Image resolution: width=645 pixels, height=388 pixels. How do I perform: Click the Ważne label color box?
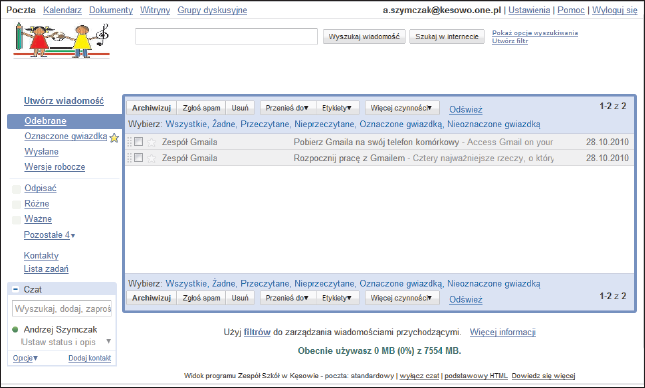point(16,220)
